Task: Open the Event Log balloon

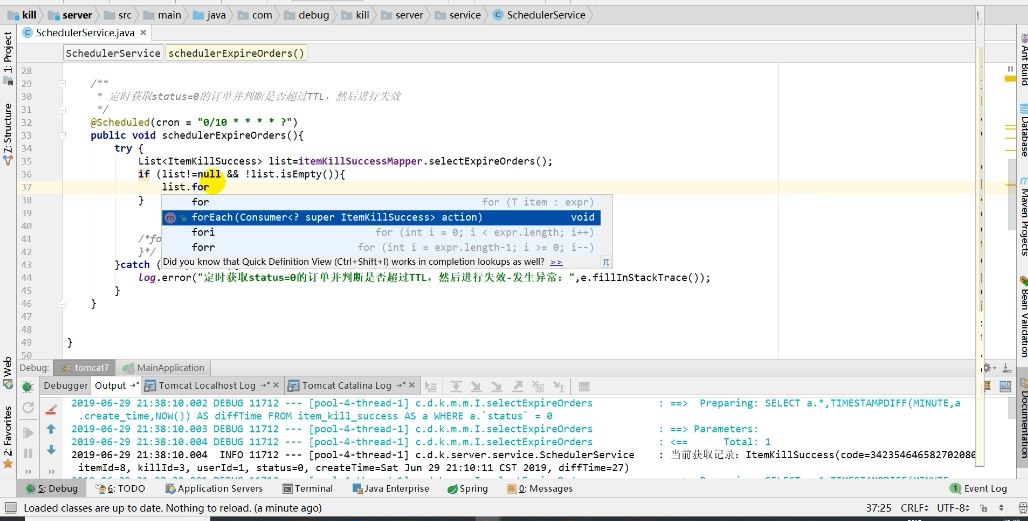Action: coord(978,489)
